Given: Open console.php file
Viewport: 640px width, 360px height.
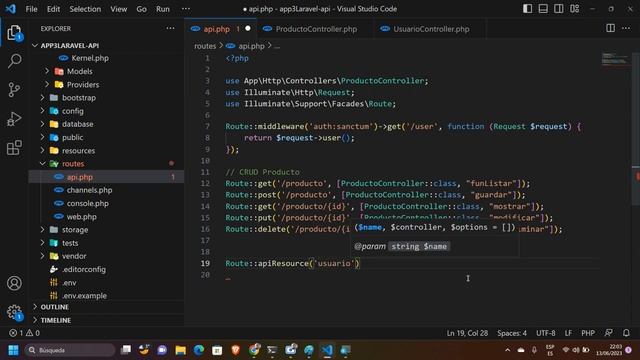Looking at the screenshot, I should (88, 203).
